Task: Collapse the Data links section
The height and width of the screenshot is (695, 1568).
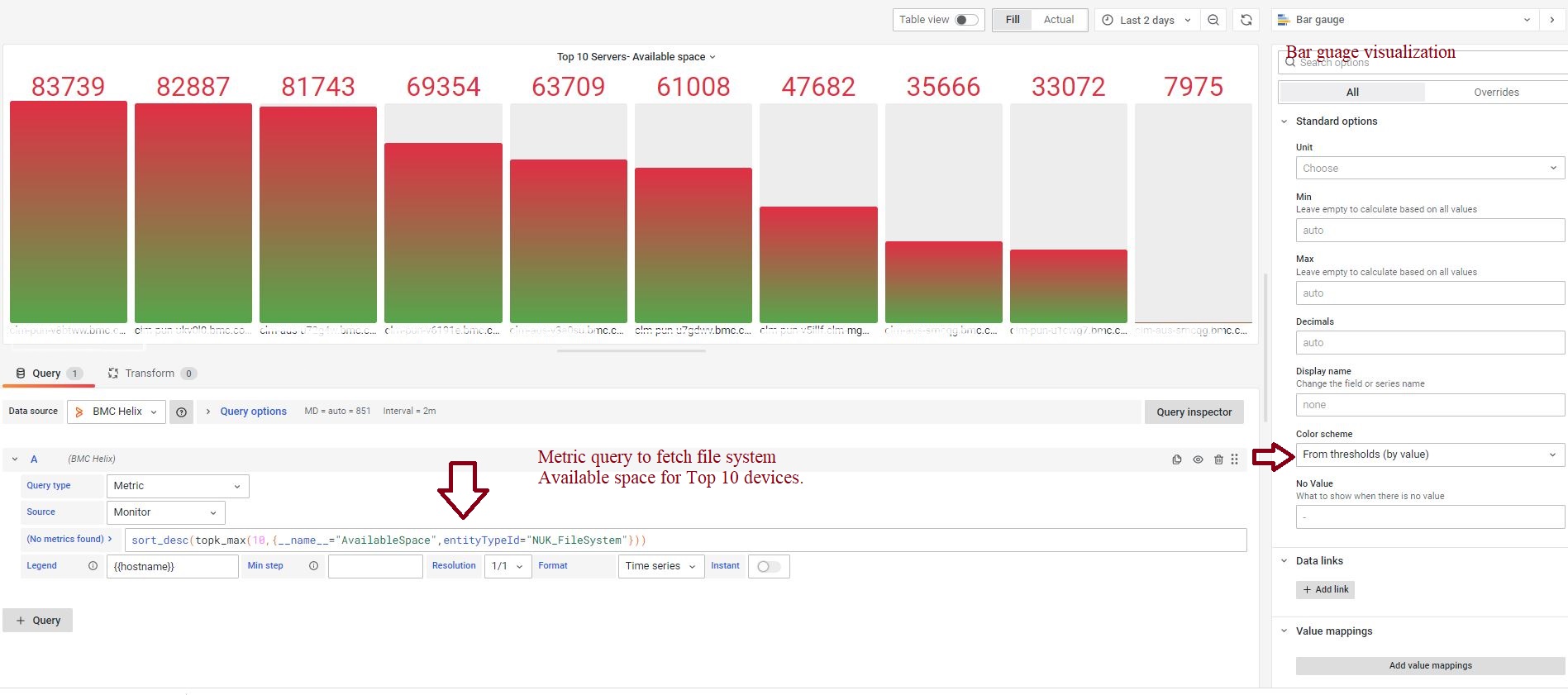Action: pyautogui.click(x=1284, y=561)
